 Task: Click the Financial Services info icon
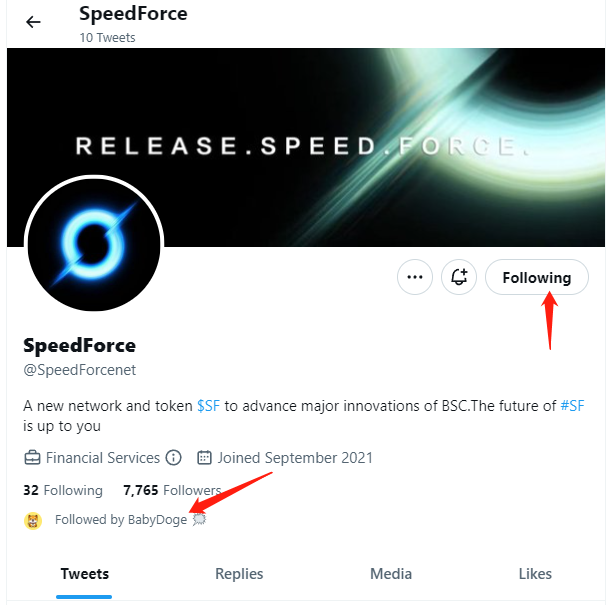tap(173, 458)
